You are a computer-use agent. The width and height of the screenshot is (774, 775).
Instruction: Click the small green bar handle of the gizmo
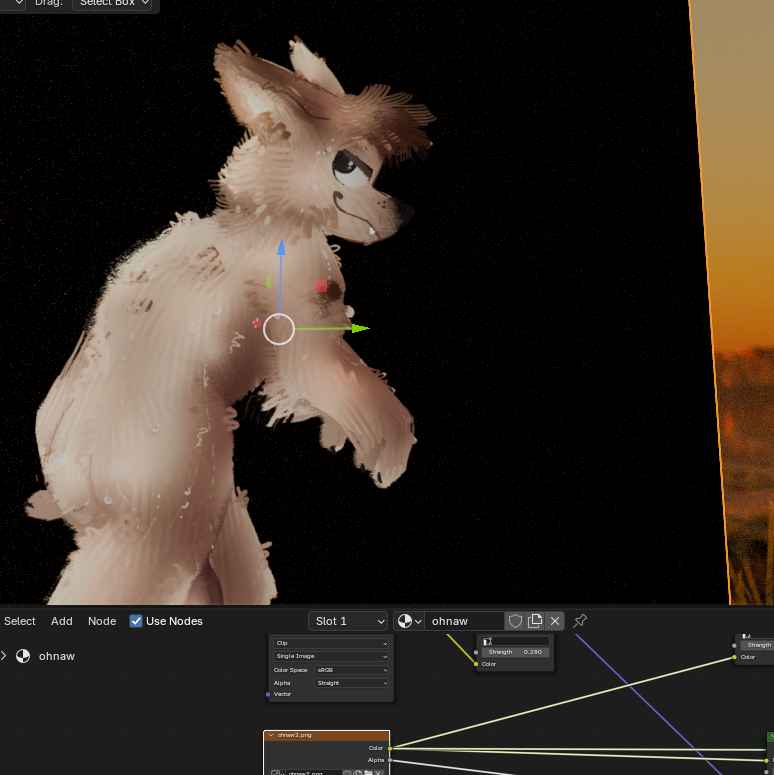click(268, 282)
